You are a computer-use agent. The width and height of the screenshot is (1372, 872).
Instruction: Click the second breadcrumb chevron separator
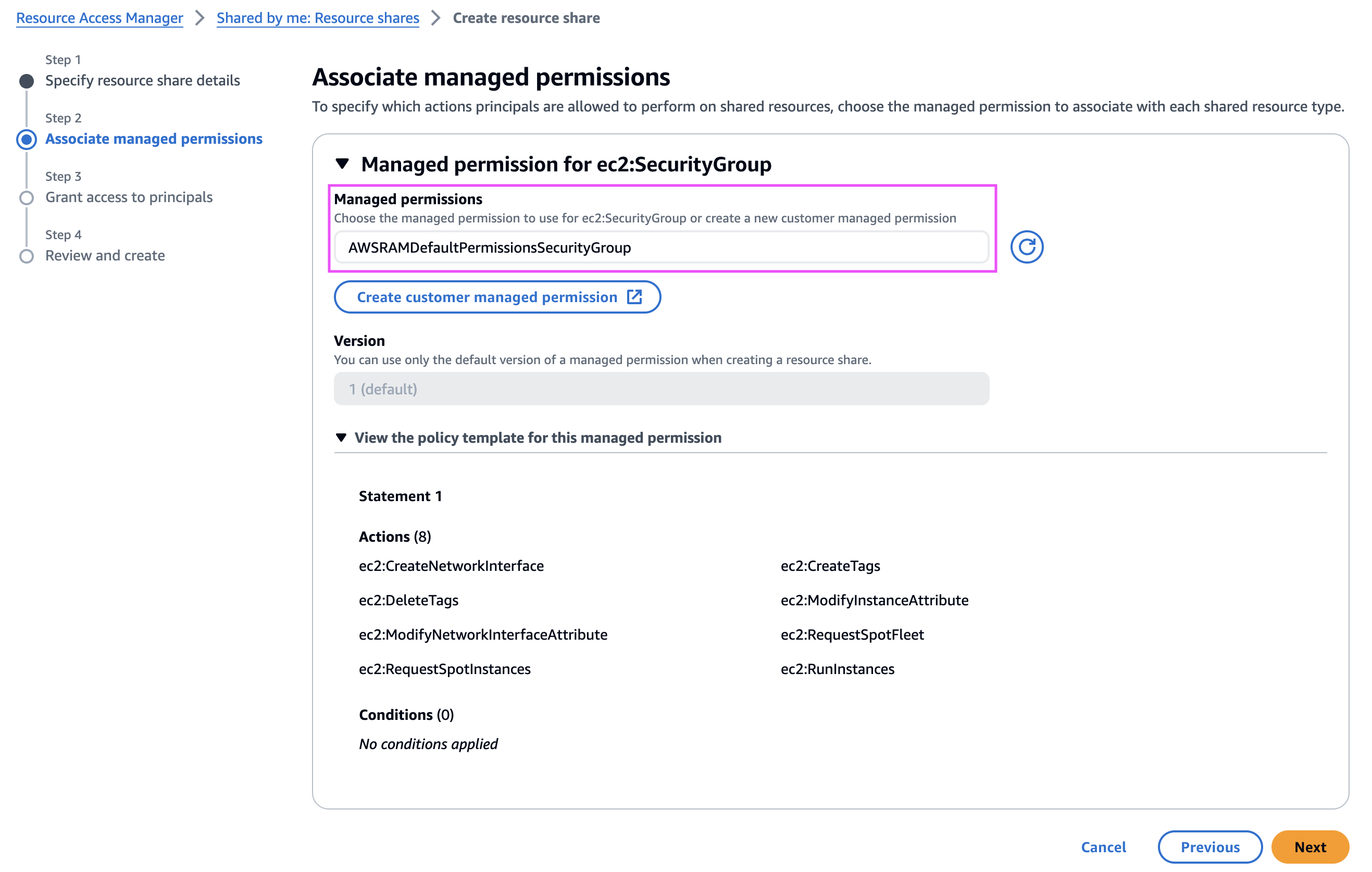[x=436, y=18]
